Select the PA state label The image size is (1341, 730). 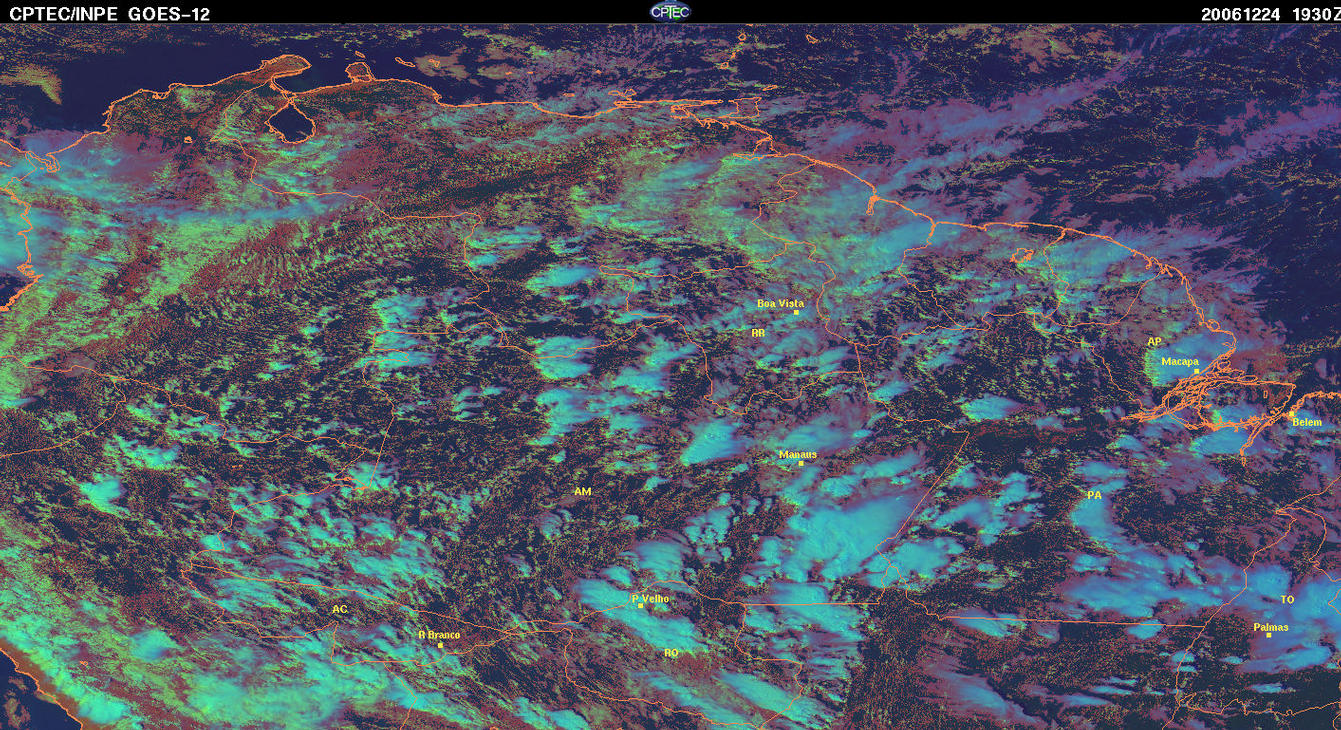point(1094,495)
